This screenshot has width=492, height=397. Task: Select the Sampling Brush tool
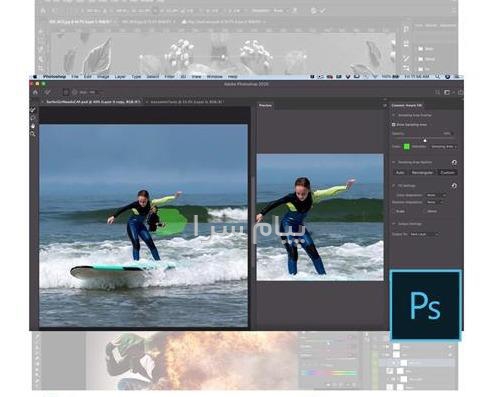33,110
